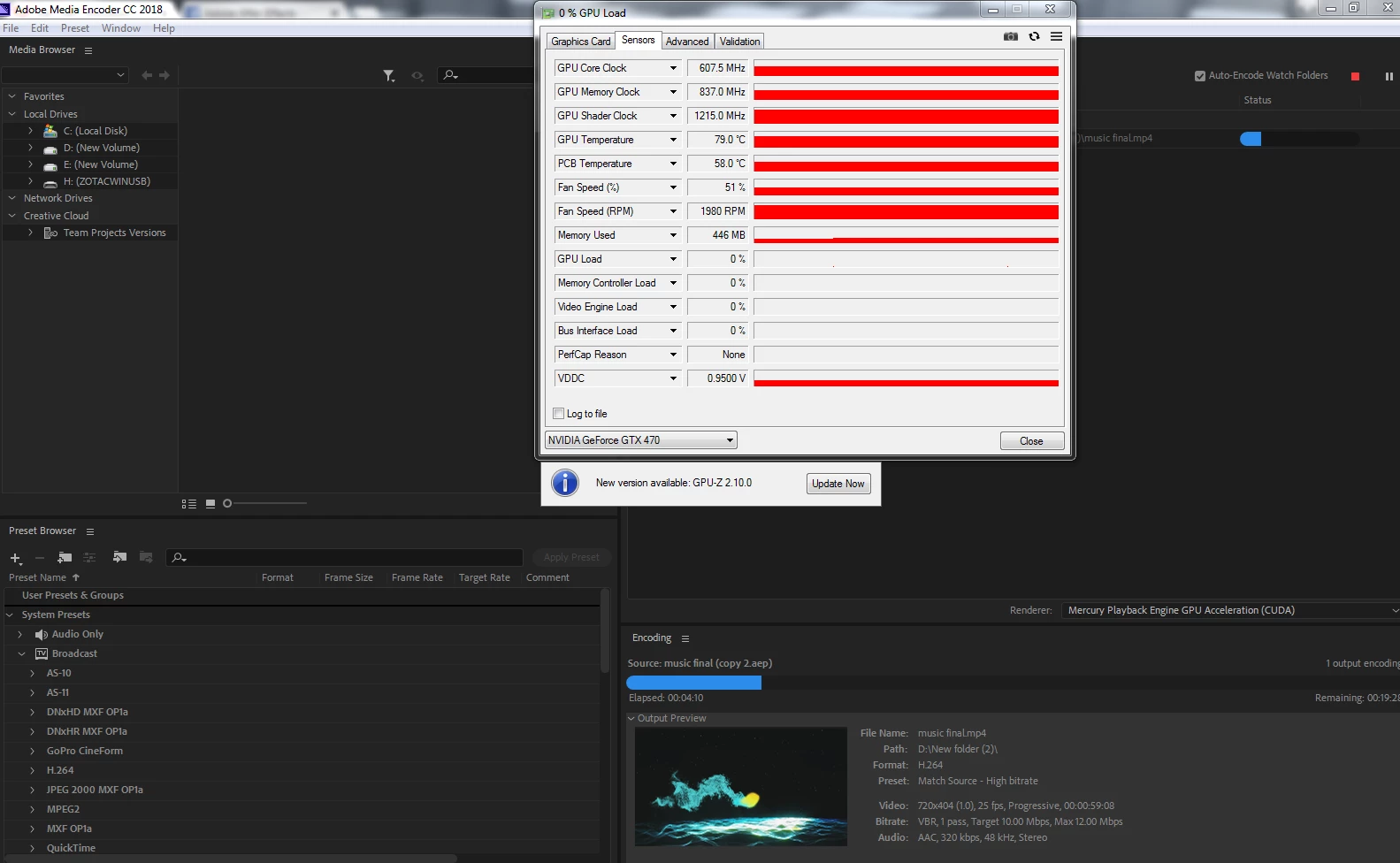Open view-as eye icon in Media Browser
1400x863 pixels.
pos(417,76)
